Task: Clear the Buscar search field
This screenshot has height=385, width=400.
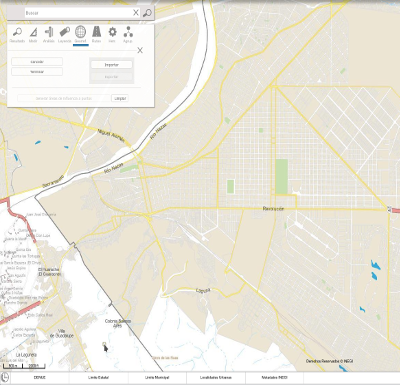Action: coord(136,13)
